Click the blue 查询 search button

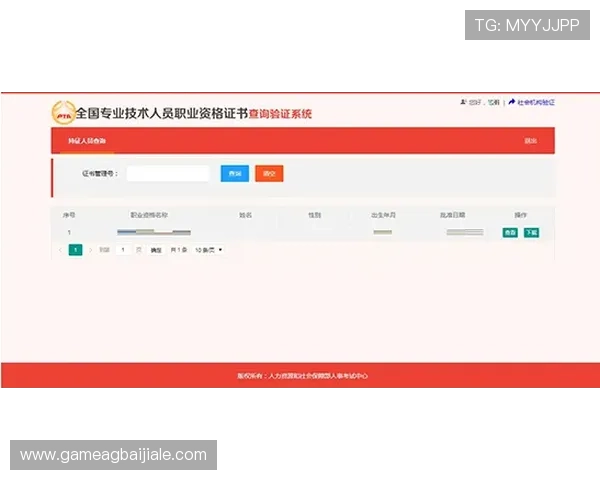235,173
